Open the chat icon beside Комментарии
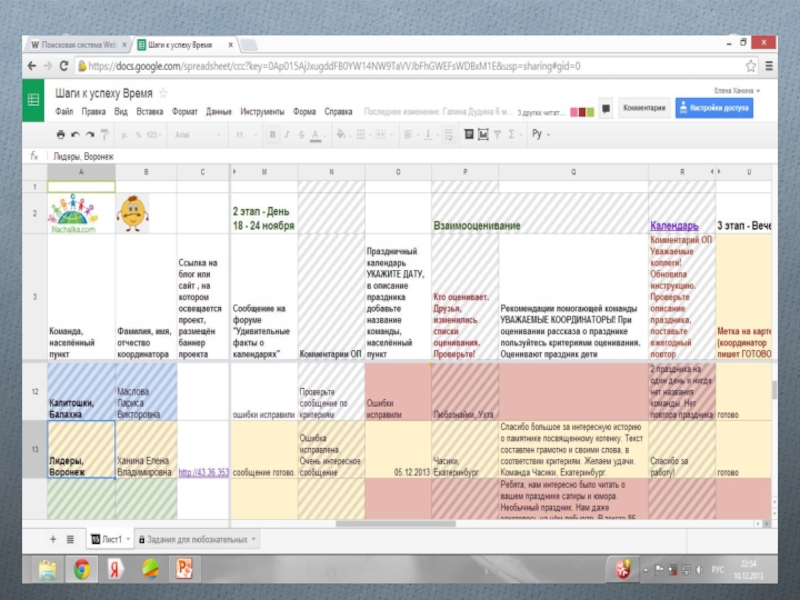 click(605, 108)
